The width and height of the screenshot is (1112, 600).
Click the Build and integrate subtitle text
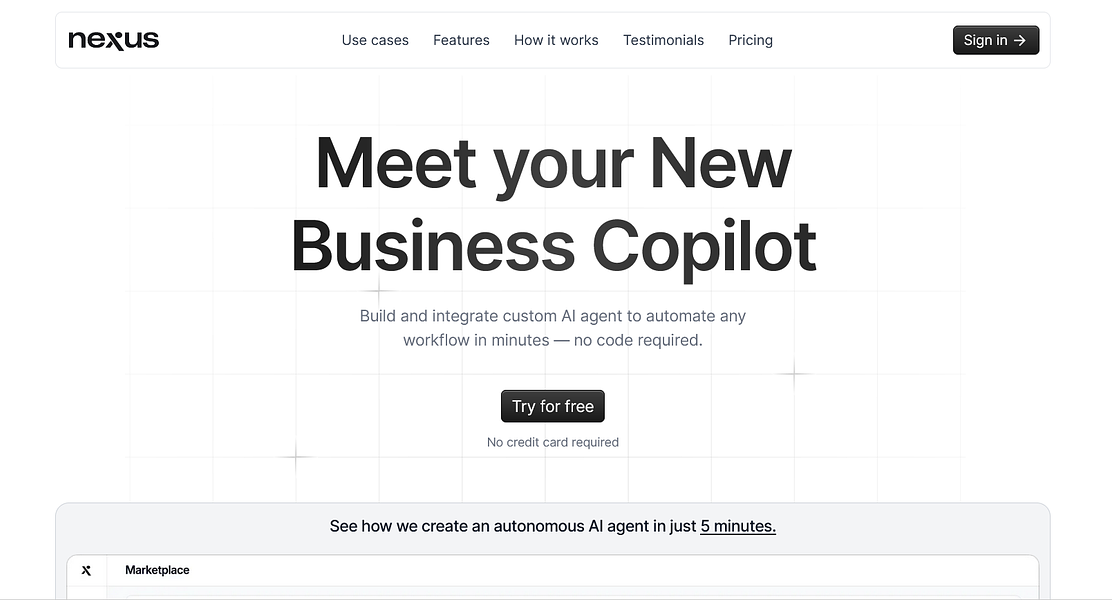tap(552, 328)
